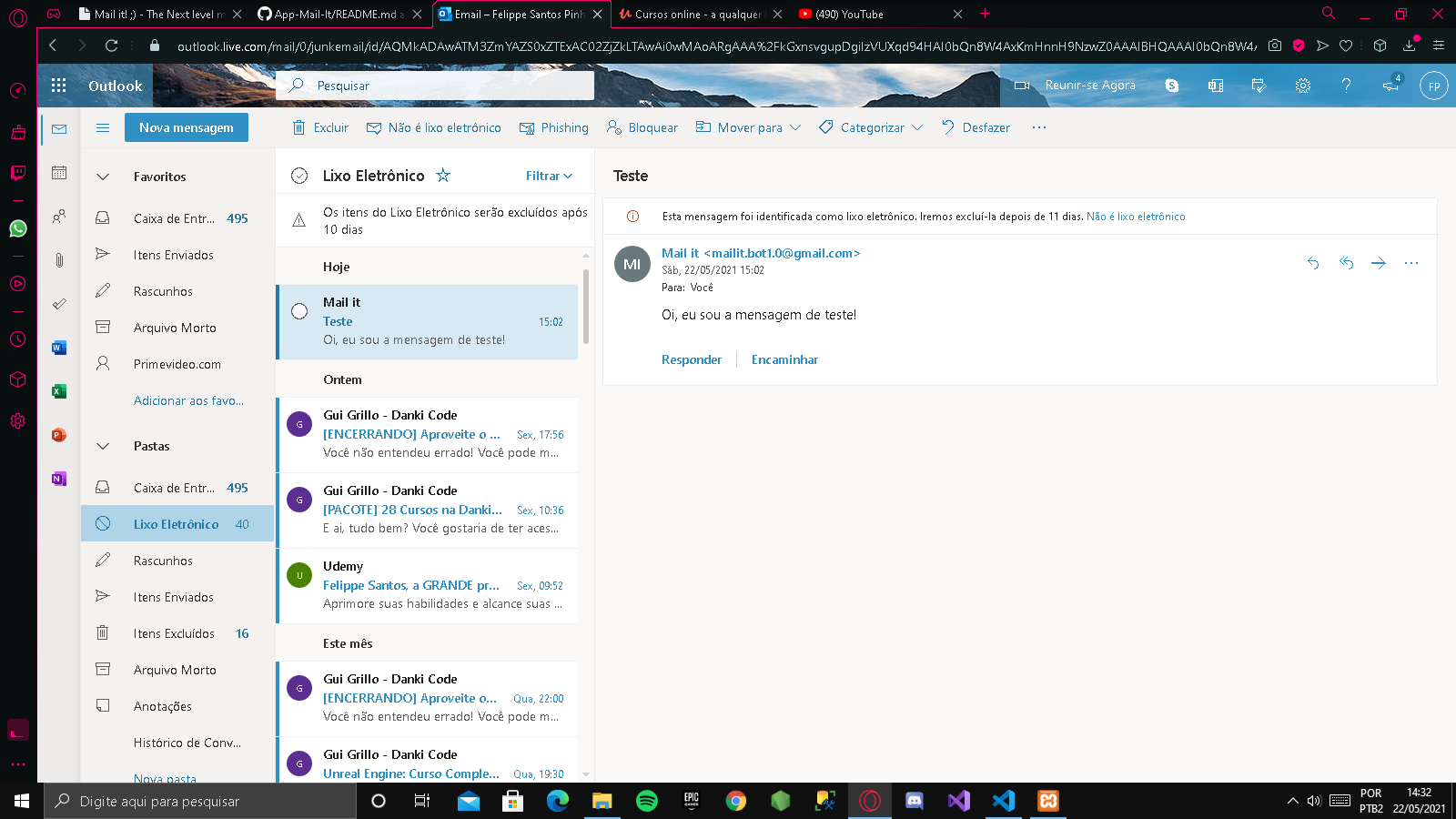Open Visual Studio Code from taskbar
Screen dimensions: 1456x819
tap(1003, 801)
